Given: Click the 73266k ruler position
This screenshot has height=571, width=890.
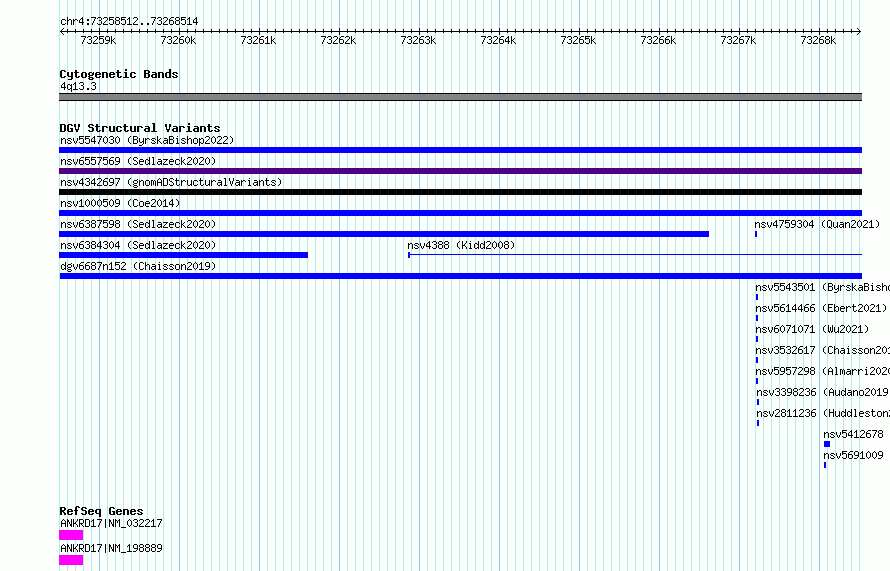Looking at the screenshot, I should [x=659, y=40].
